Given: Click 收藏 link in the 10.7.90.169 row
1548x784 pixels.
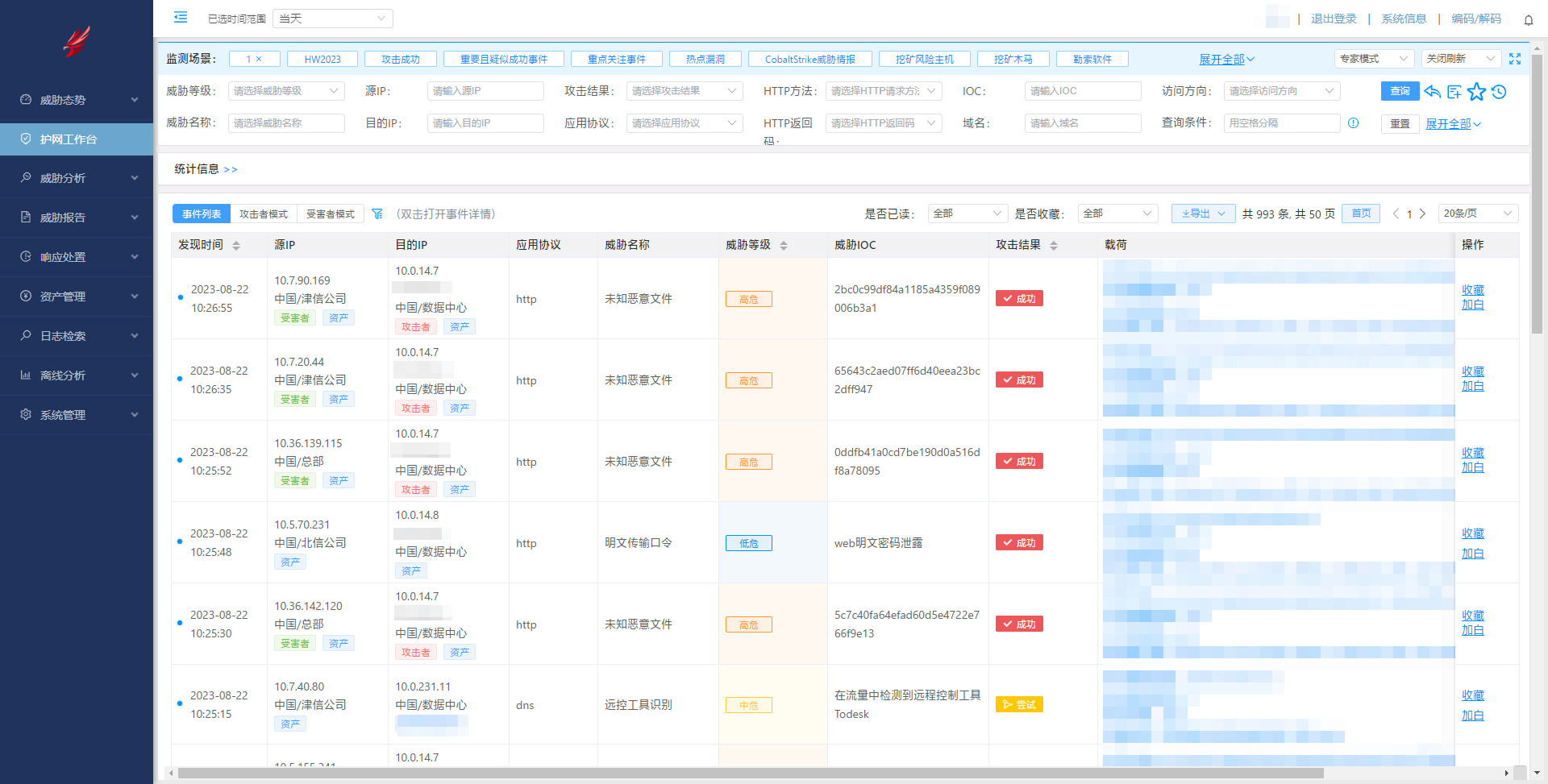Looking at the screenshot, I should (1473, 290).
